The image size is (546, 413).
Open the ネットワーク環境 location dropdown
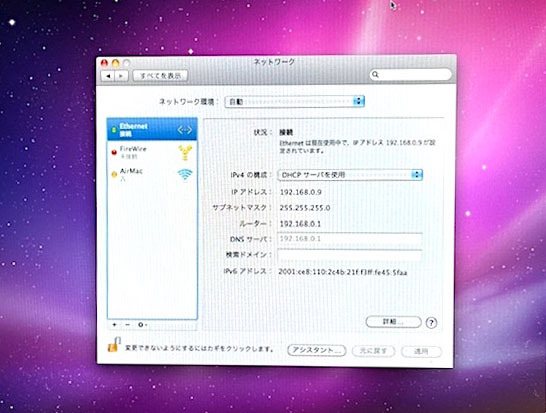(295, 101)
